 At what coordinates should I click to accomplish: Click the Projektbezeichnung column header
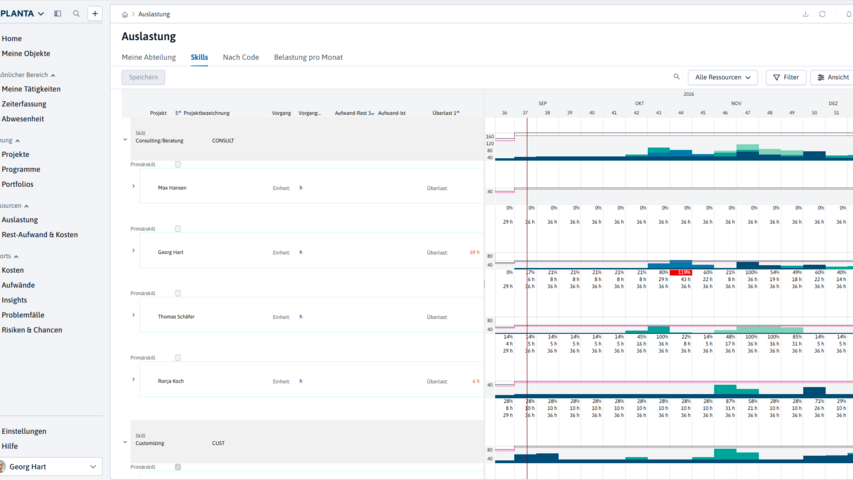click(x=206, y=113)
